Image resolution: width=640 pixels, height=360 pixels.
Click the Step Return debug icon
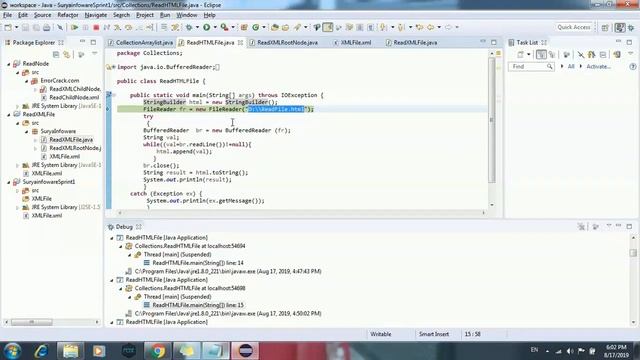click(139, 27)
